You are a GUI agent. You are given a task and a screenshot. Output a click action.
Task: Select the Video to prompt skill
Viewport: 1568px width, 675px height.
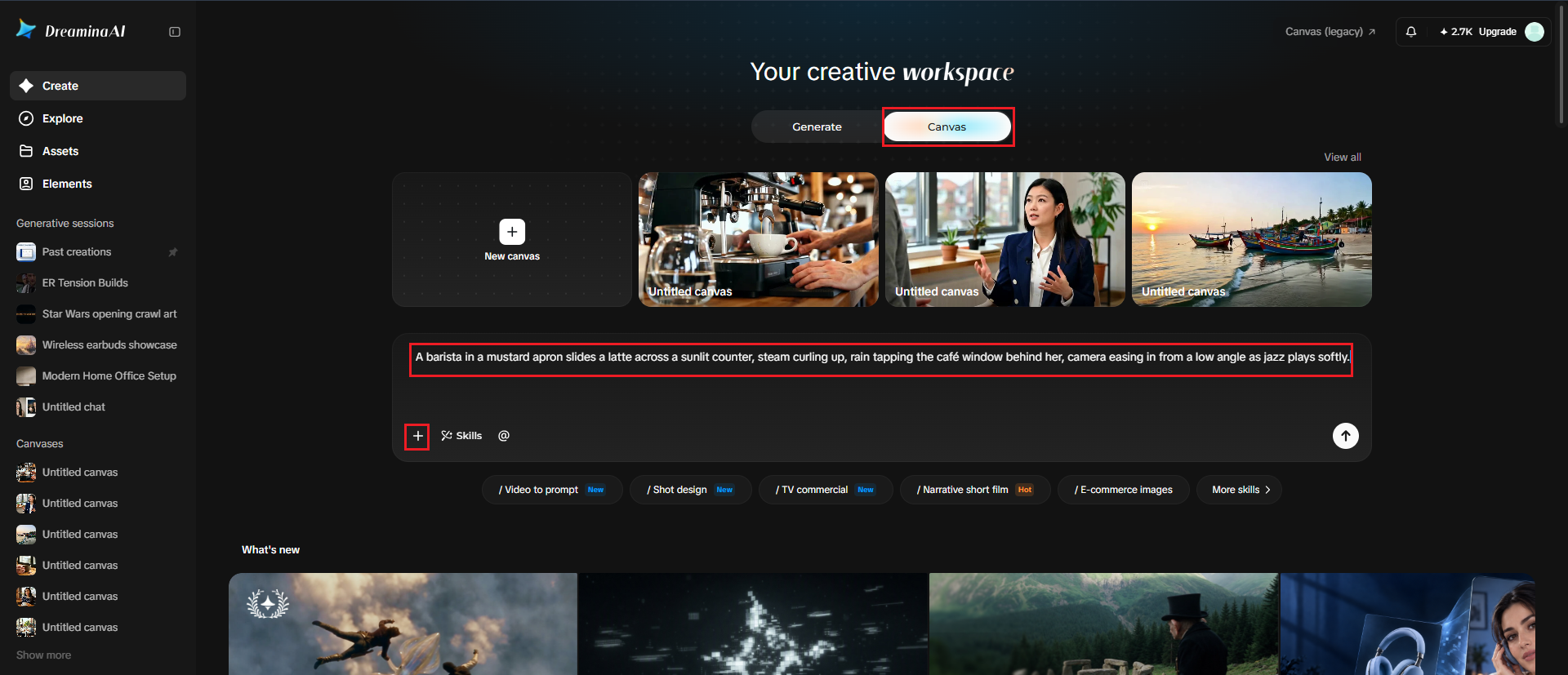point(552,490)
